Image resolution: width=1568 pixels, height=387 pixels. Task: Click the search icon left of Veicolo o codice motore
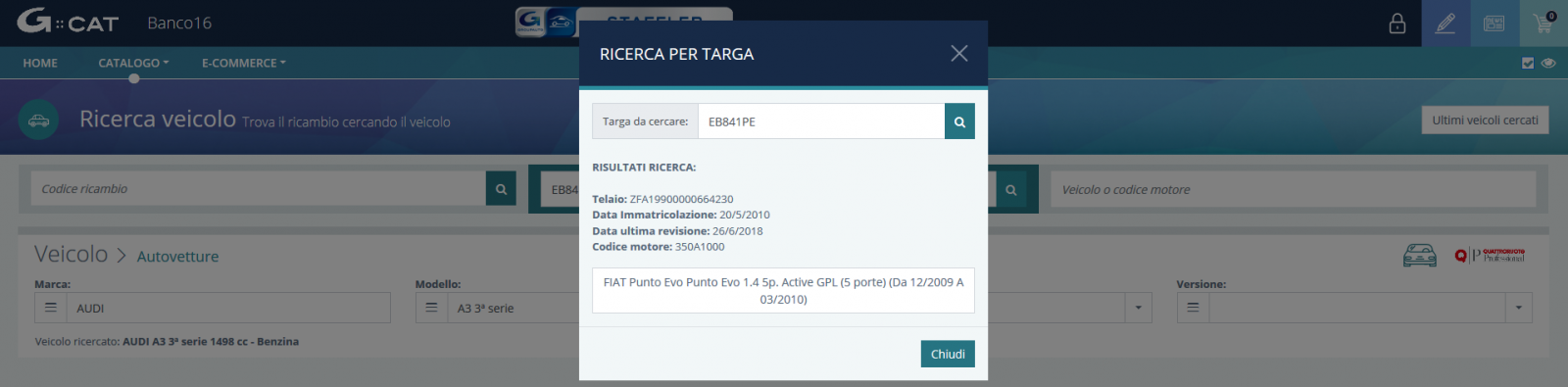1011,189
